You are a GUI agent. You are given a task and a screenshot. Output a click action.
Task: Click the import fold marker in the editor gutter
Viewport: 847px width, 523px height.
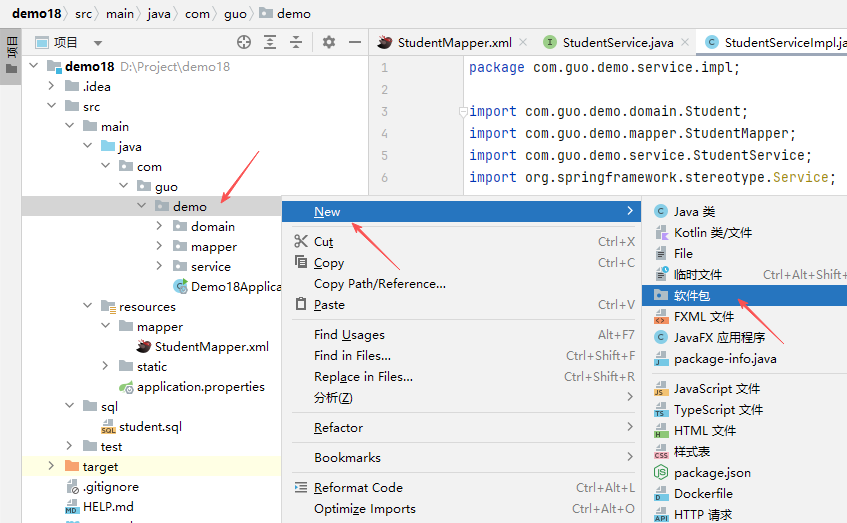click(462, 111)
